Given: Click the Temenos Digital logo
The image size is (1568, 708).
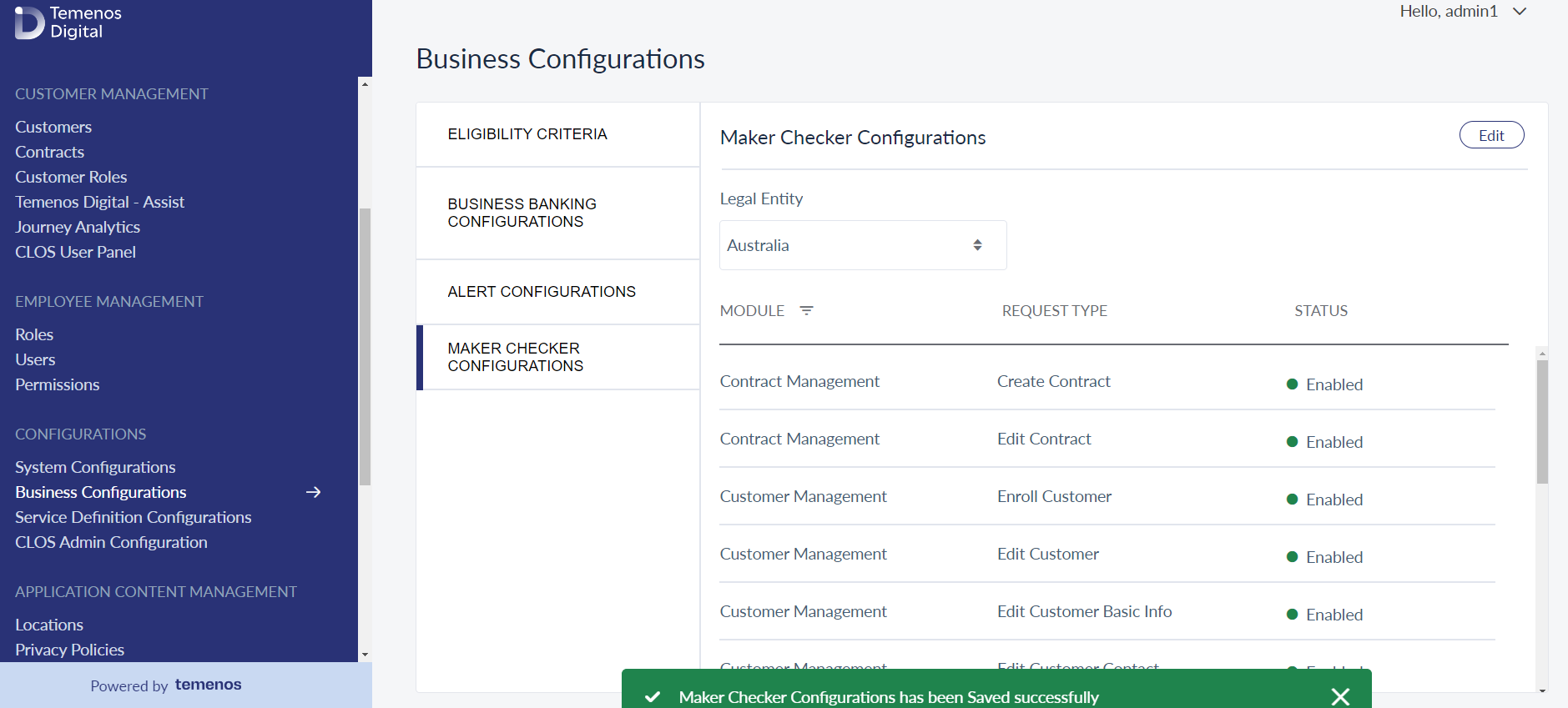Looking at the screenshot, I should [x=68, y=23].
